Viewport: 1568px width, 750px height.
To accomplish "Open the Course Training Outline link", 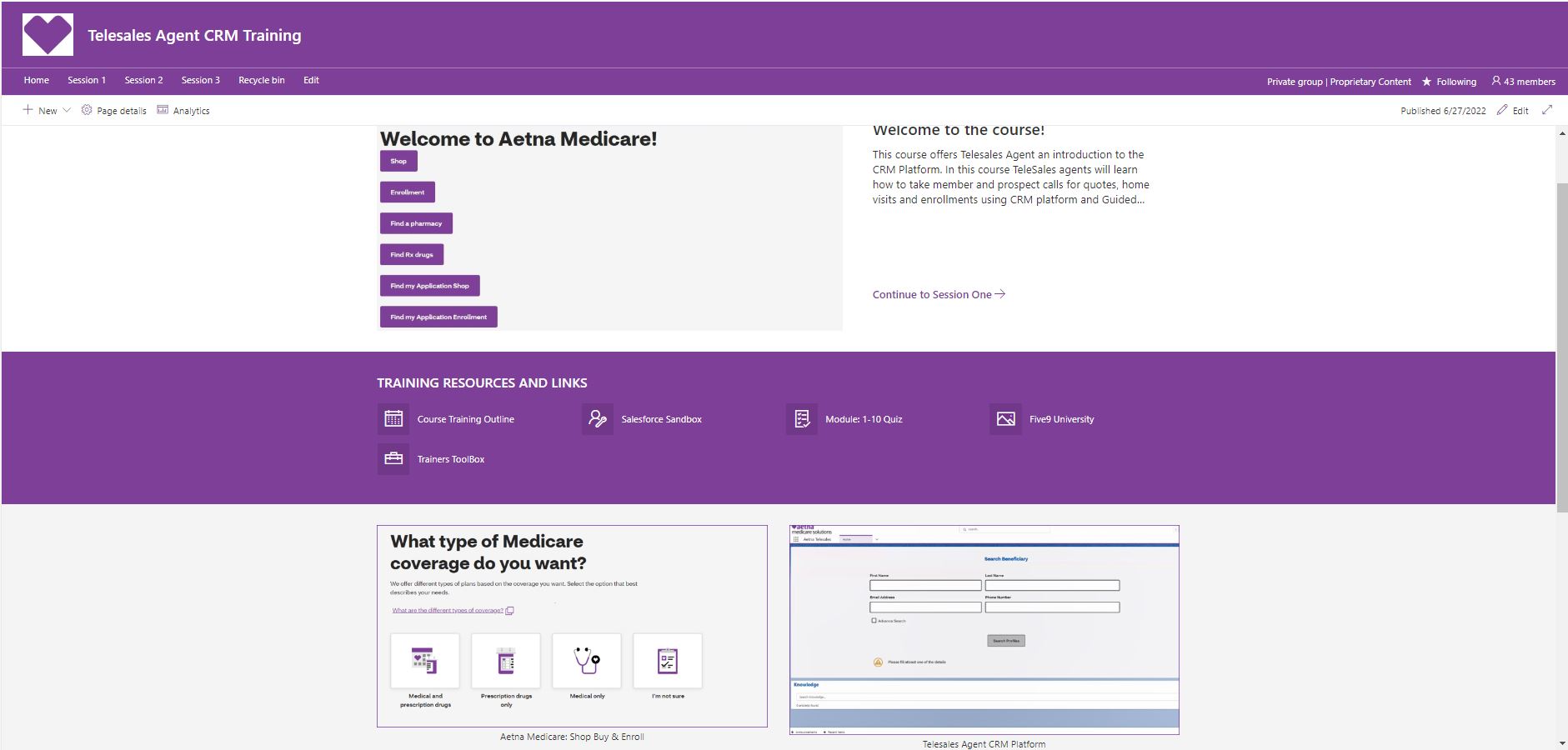I will [465, 419].
